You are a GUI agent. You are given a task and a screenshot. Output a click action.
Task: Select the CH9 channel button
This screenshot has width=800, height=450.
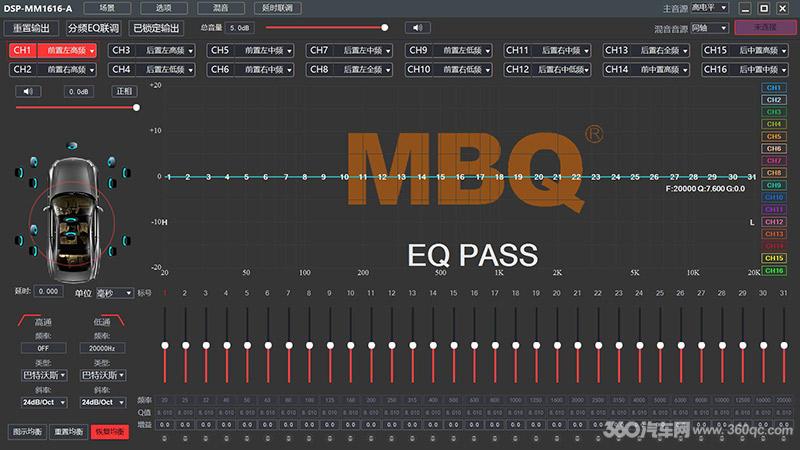(418, 51)
